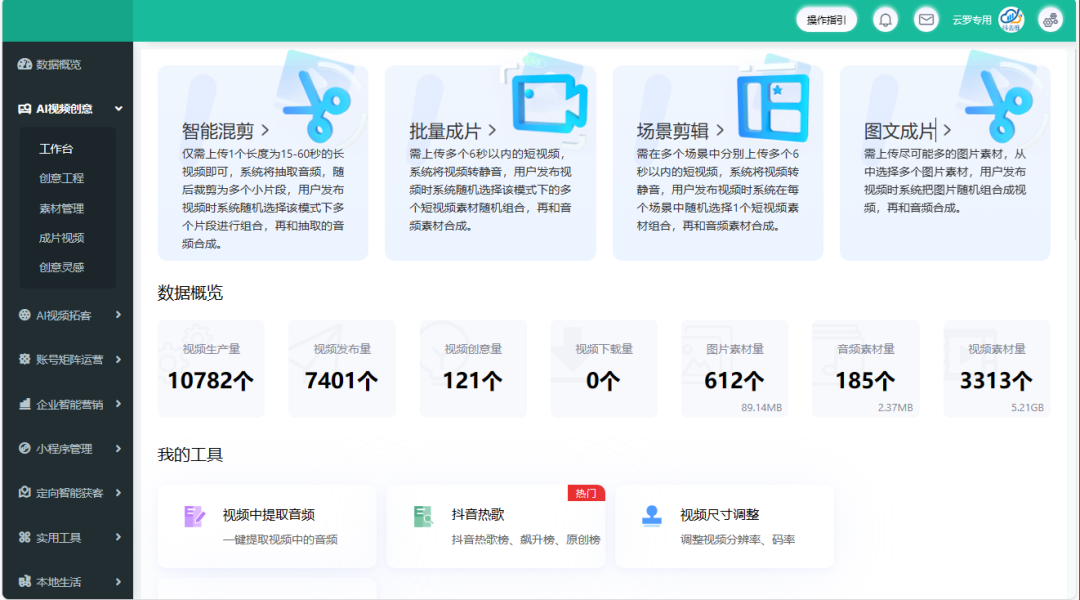This screenshot has height=600, width=1080.
Task: Click the 5.21GB size text
Action: coord(1027,408)
